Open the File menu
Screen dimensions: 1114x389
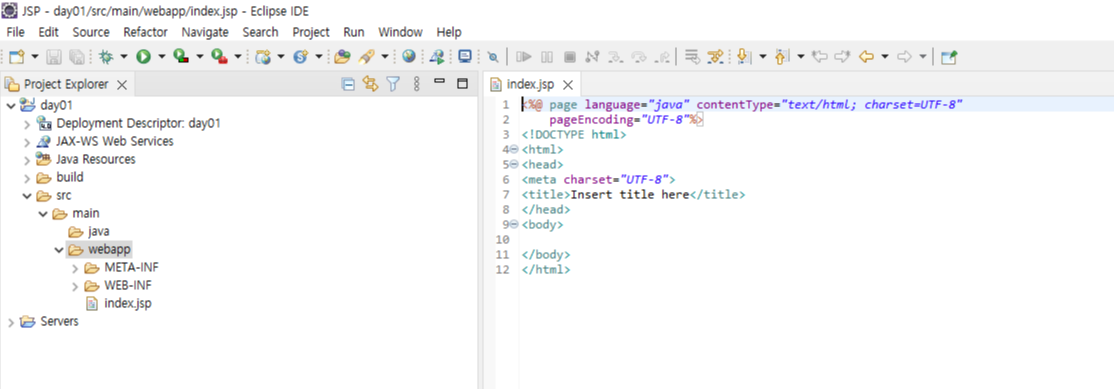(x=15, y=32)
